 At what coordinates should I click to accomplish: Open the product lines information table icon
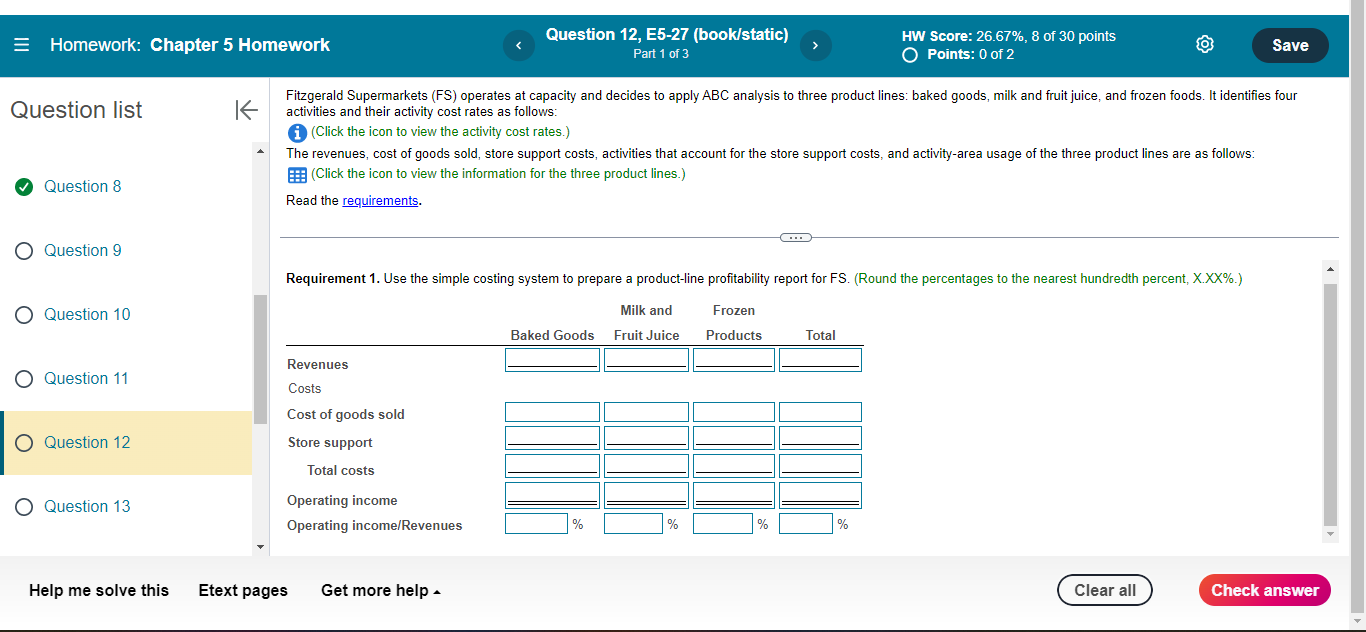tap(297, 175)
